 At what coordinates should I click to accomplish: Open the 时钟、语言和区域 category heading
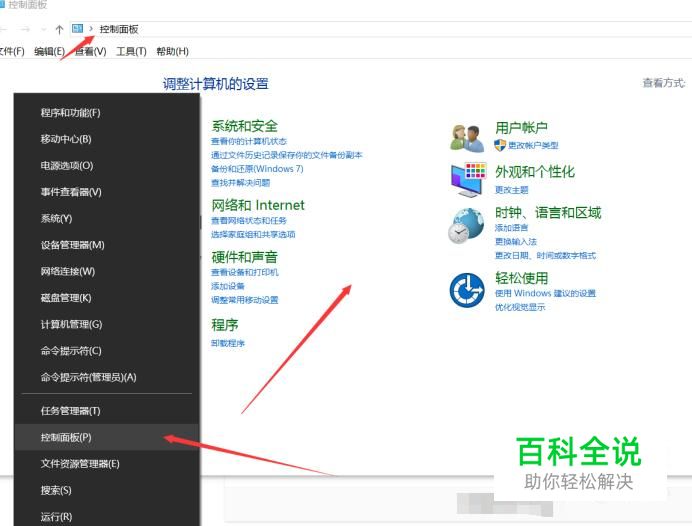click(548, 213)
